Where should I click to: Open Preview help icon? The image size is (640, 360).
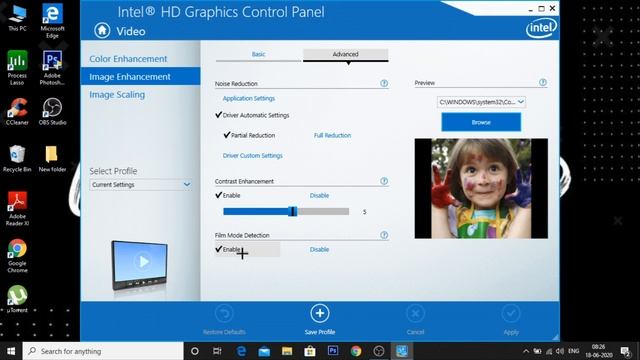[542, 82]
